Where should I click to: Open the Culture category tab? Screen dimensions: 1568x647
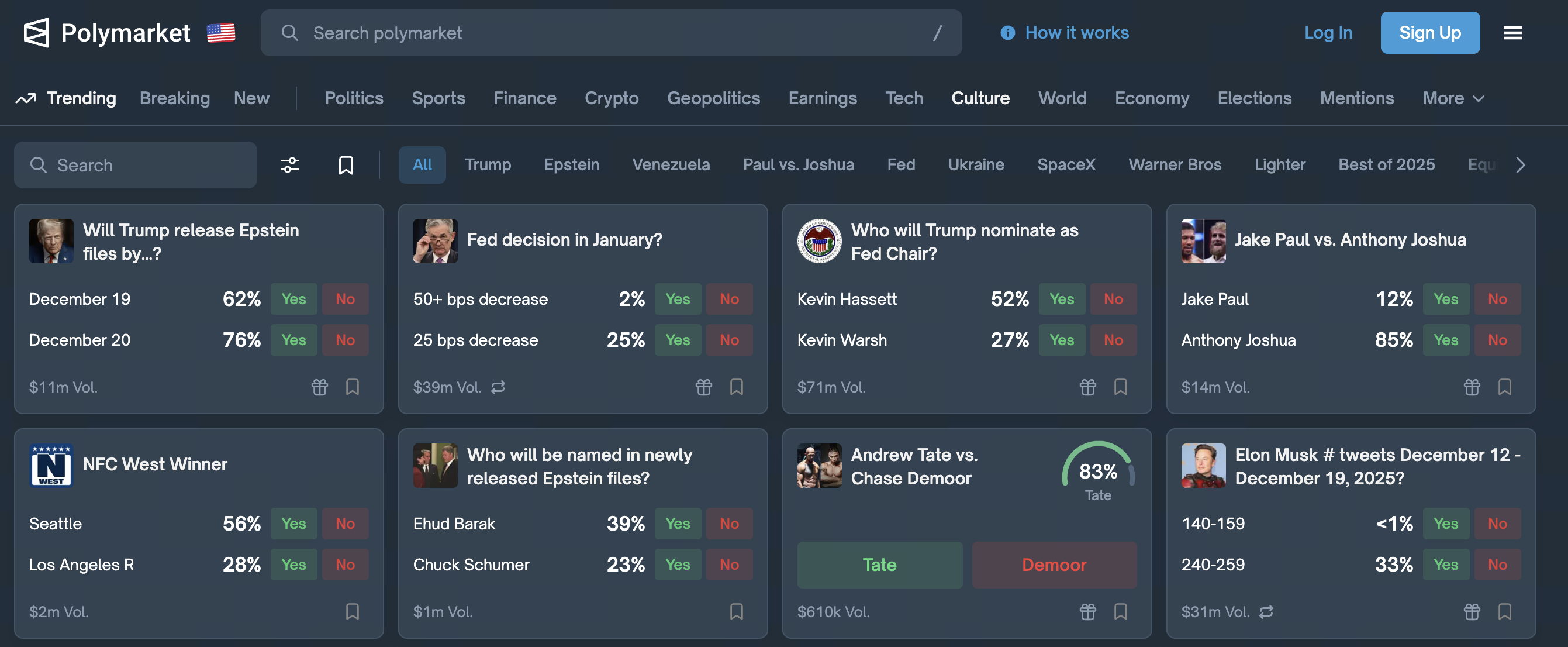(980, 98)
